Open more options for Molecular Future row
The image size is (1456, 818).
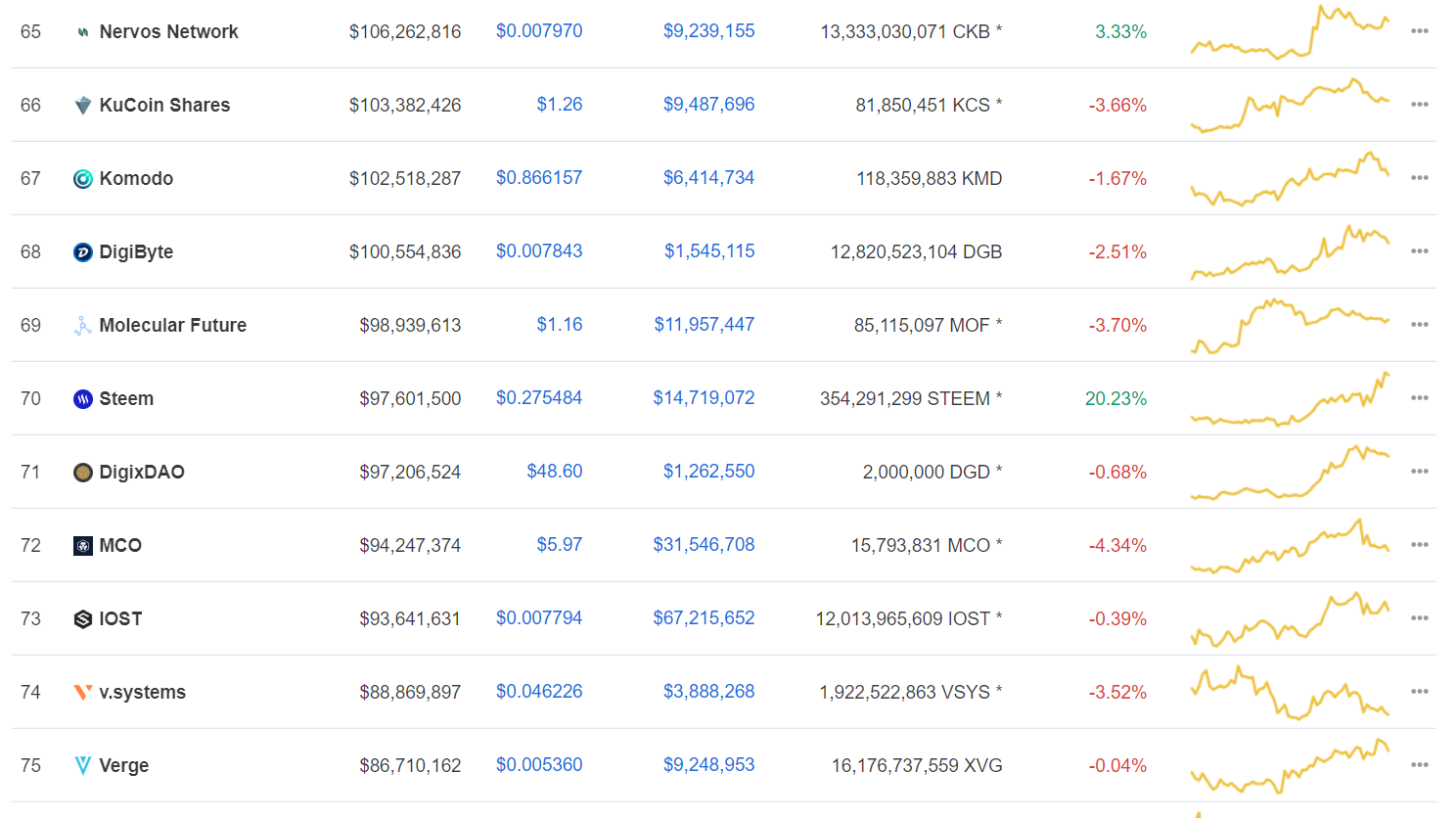pos(1420,325)
